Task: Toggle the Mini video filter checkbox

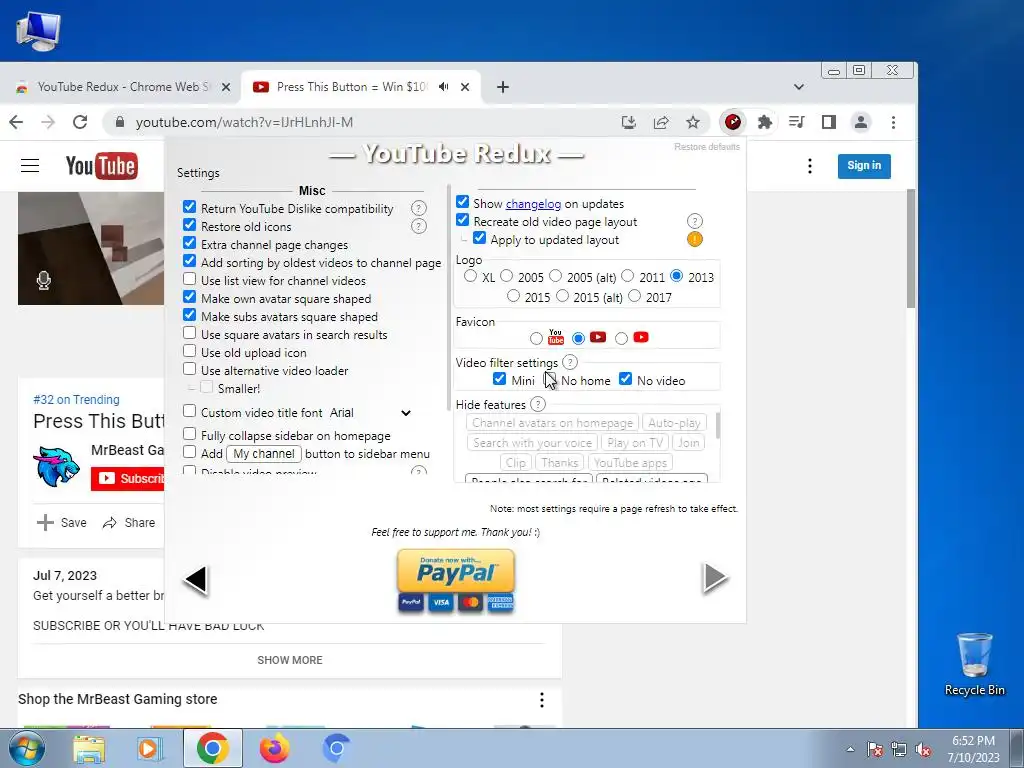Action: coord(500,379)
